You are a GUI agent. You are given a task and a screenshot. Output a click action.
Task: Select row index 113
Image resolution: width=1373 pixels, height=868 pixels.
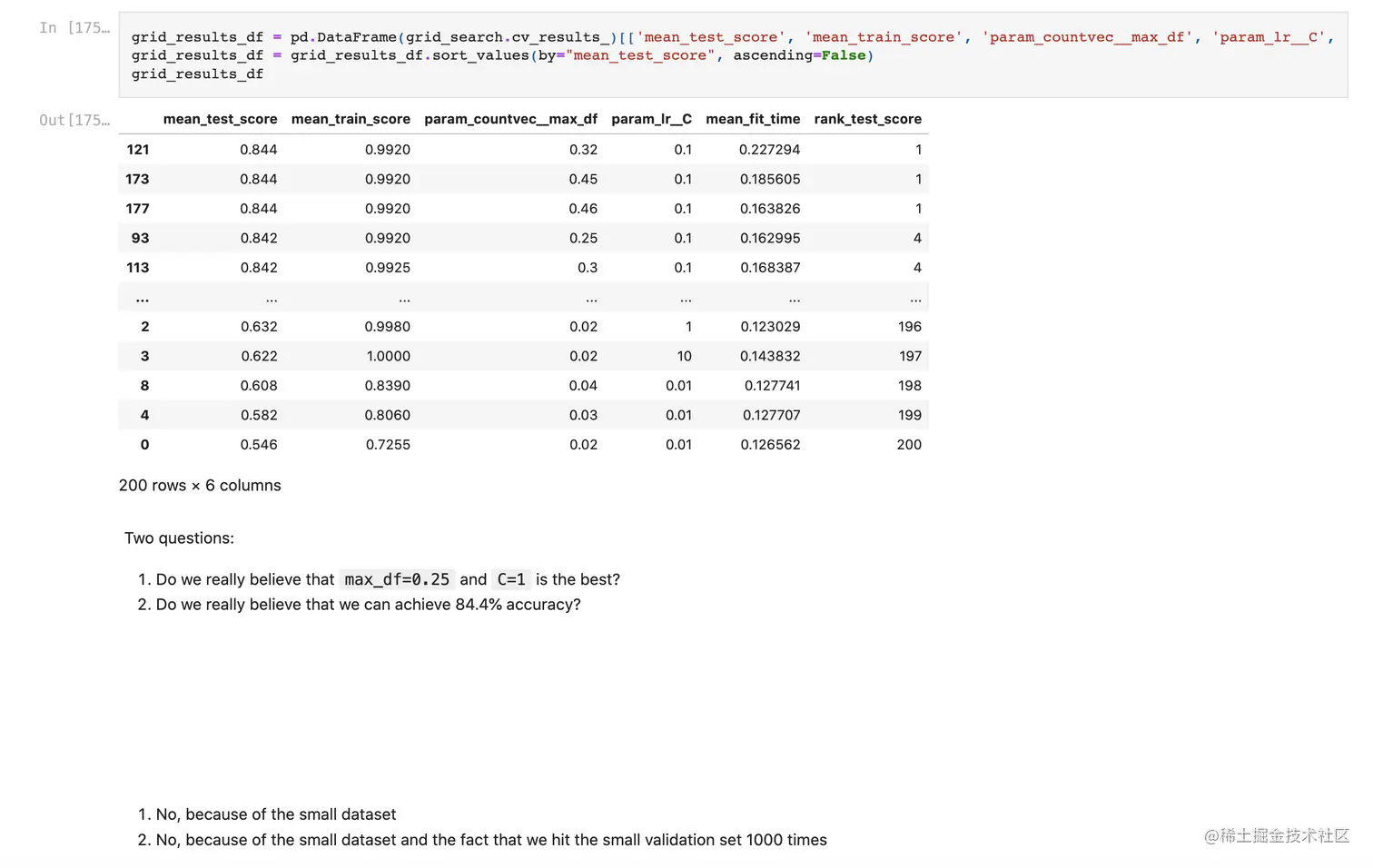click(x=138, y=268)
